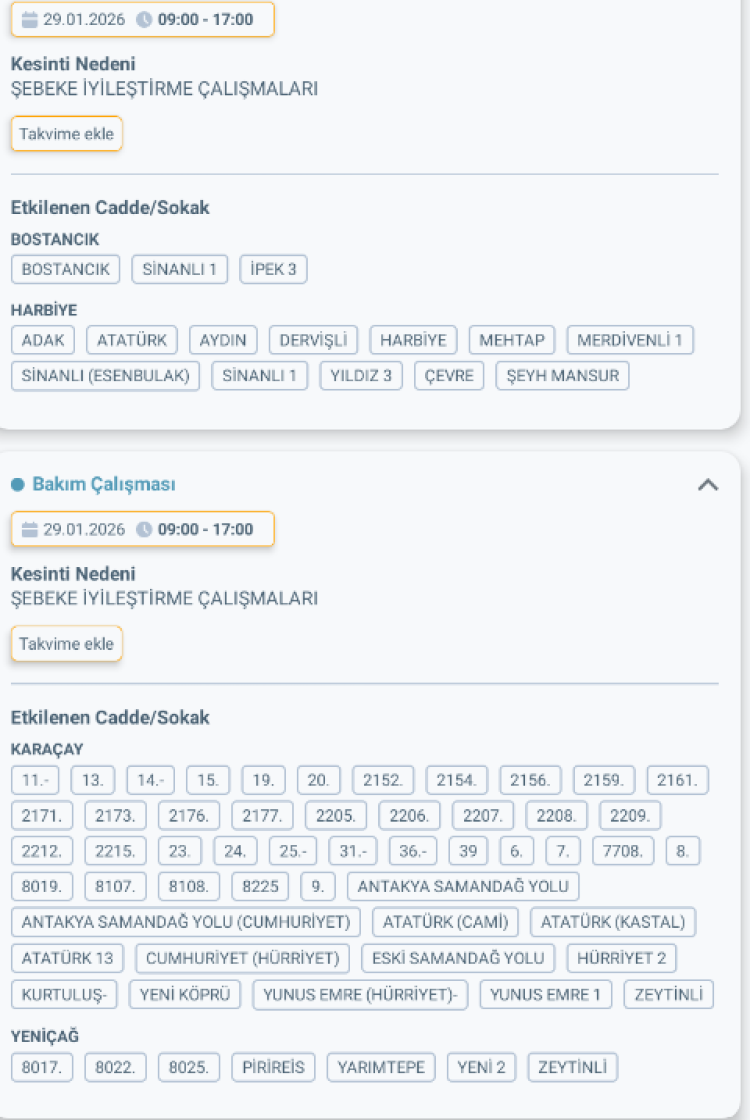Choose the PİRİREİS tag under Yeniçağ
This screenshot has width=750, height=1120.
(274, 1067)
